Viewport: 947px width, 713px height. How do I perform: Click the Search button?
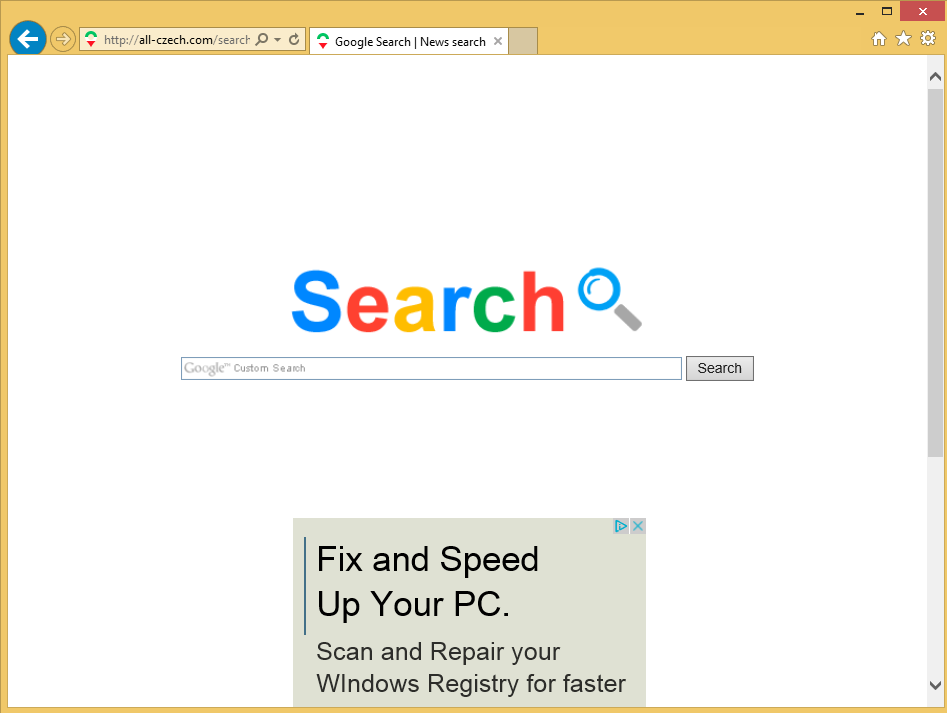pyautogui.click(x=719, y=368)
